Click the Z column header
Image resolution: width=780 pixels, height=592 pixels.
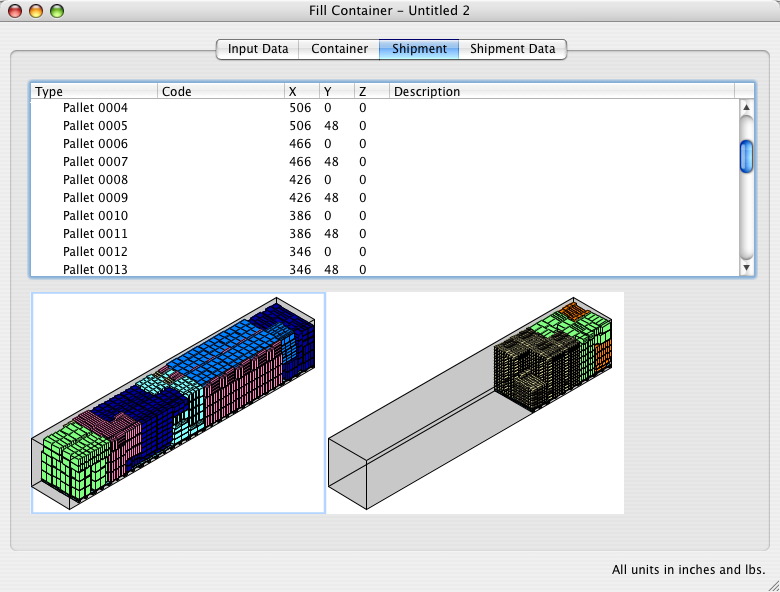pyautogui.click(x=372, y=92)
